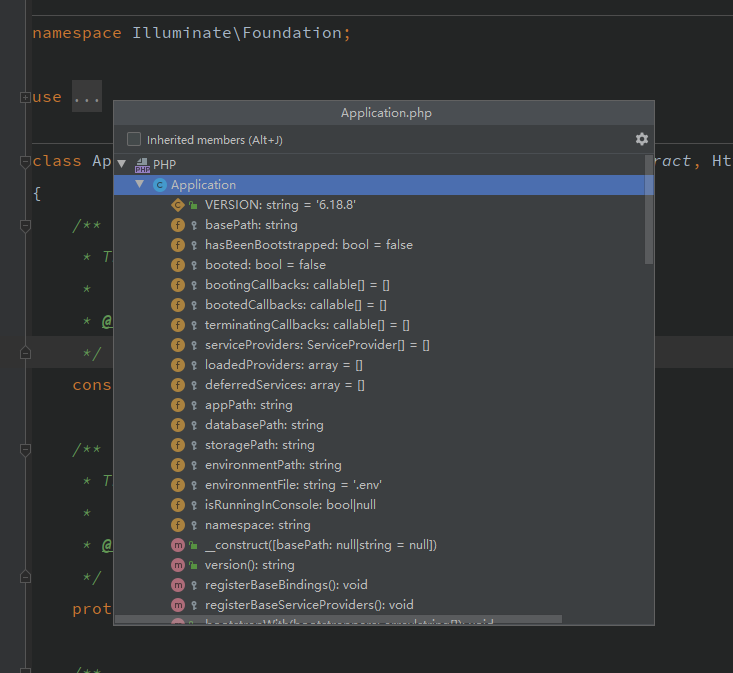Click the PHP file icon in tree
This screenshot has height=673, width=733.
point(142,165)
